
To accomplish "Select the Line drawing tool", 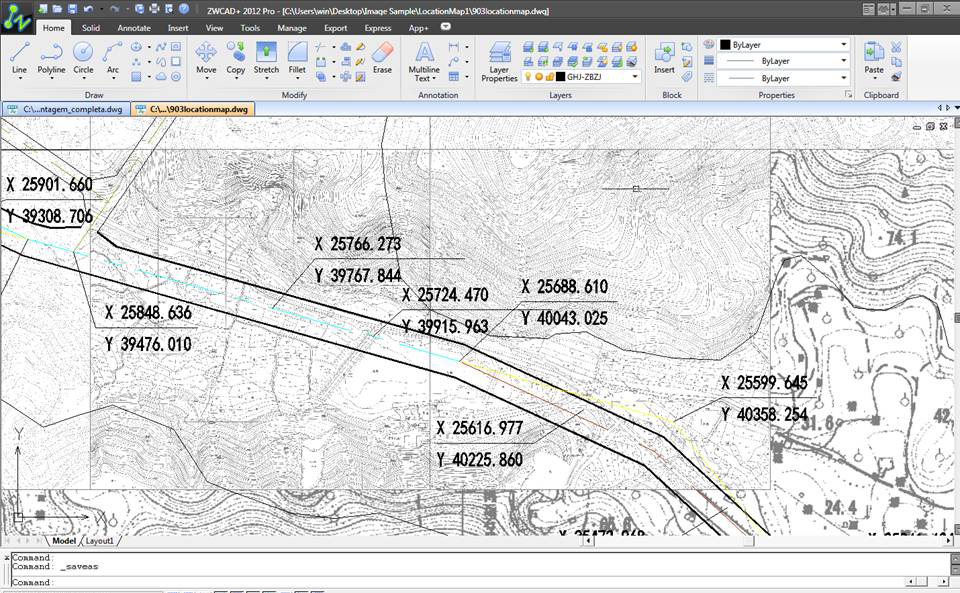I will (x=19, y=57).
